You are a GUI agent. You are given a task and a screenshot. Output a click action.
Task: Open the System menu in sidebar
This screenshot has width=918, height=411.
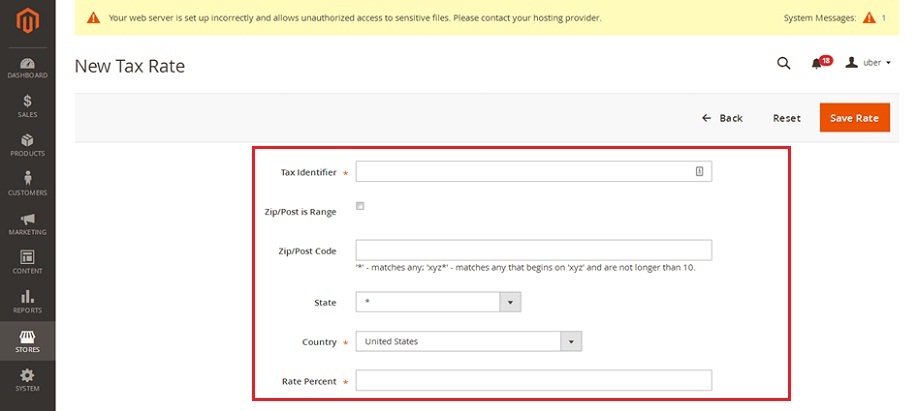[x=28, y=380]
